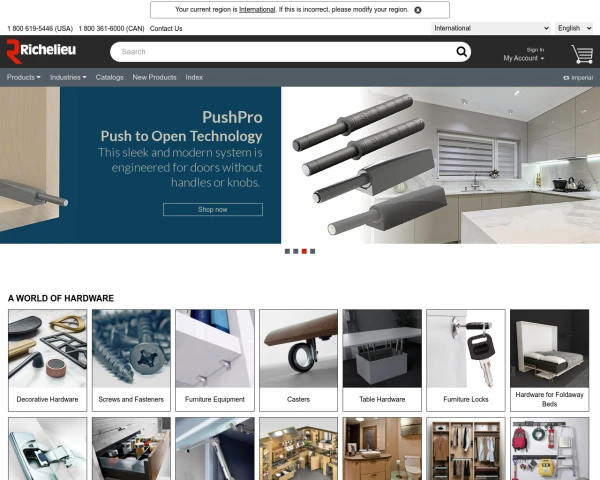This screenshot has height=480, width=600.
Task: Call the USA phone number link
Action: tap(40, 28)
